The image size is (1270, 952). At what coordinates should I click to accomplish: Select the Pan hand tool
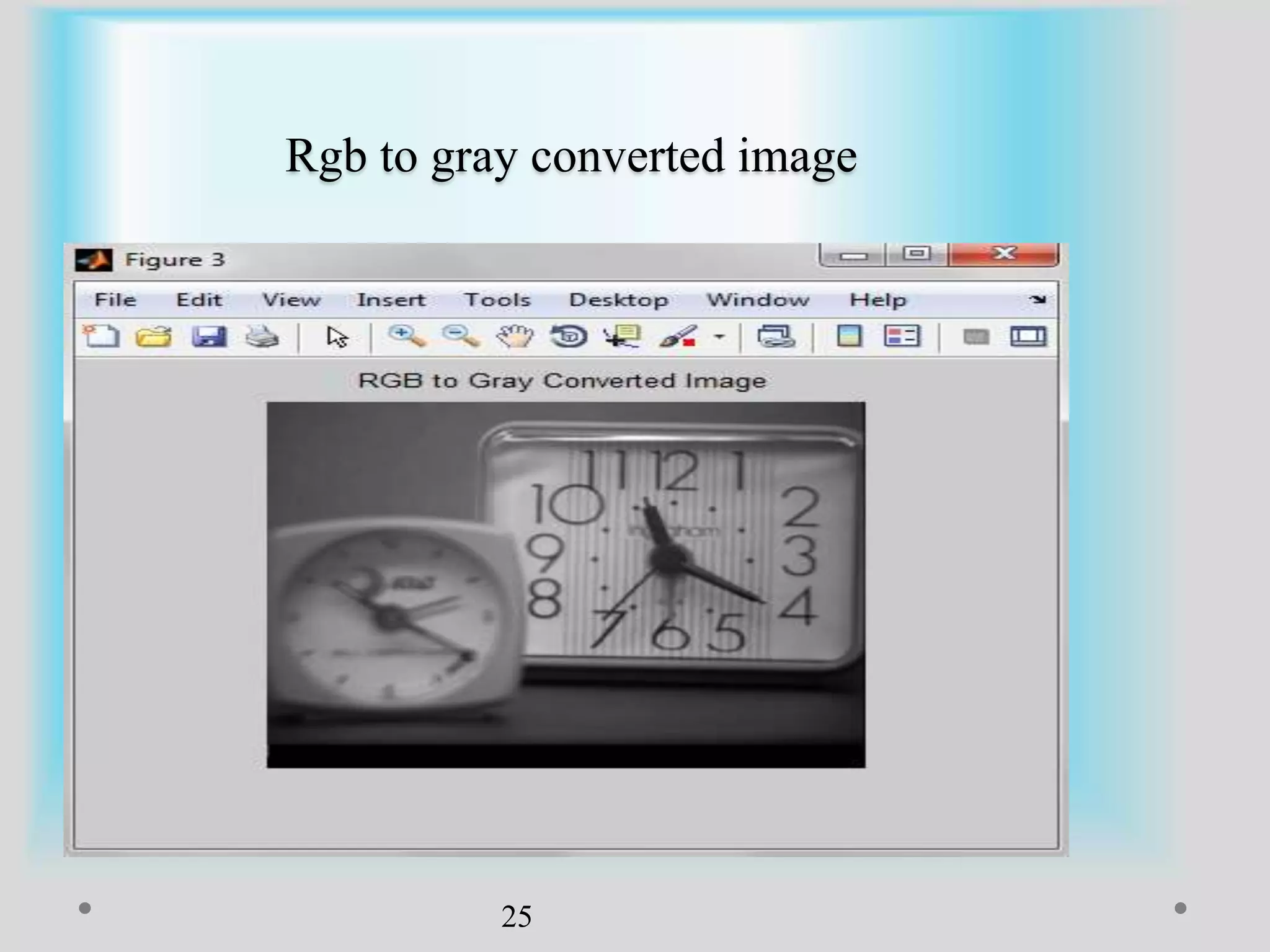pos(515,337)
